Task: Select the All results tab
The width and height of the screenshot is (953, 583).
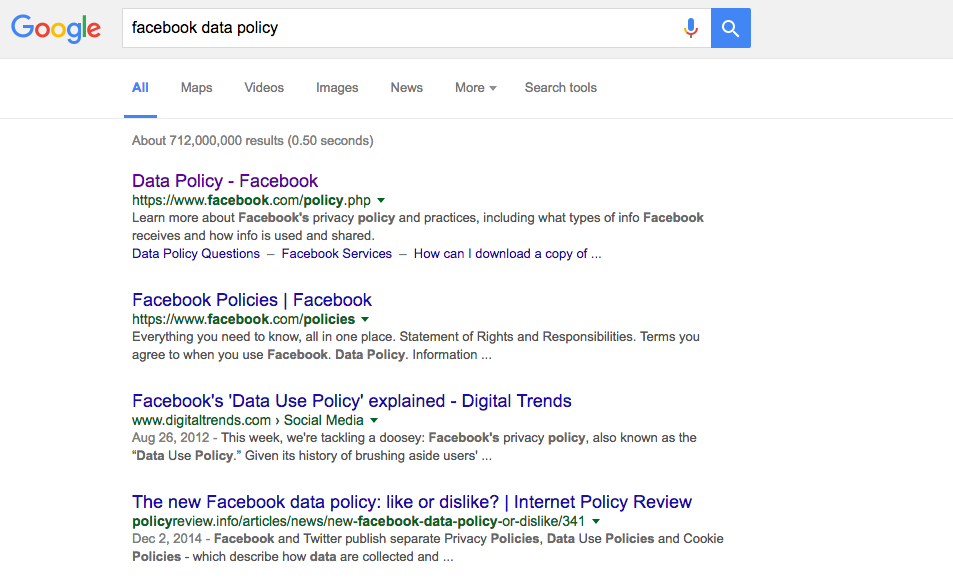Action: 140,88
